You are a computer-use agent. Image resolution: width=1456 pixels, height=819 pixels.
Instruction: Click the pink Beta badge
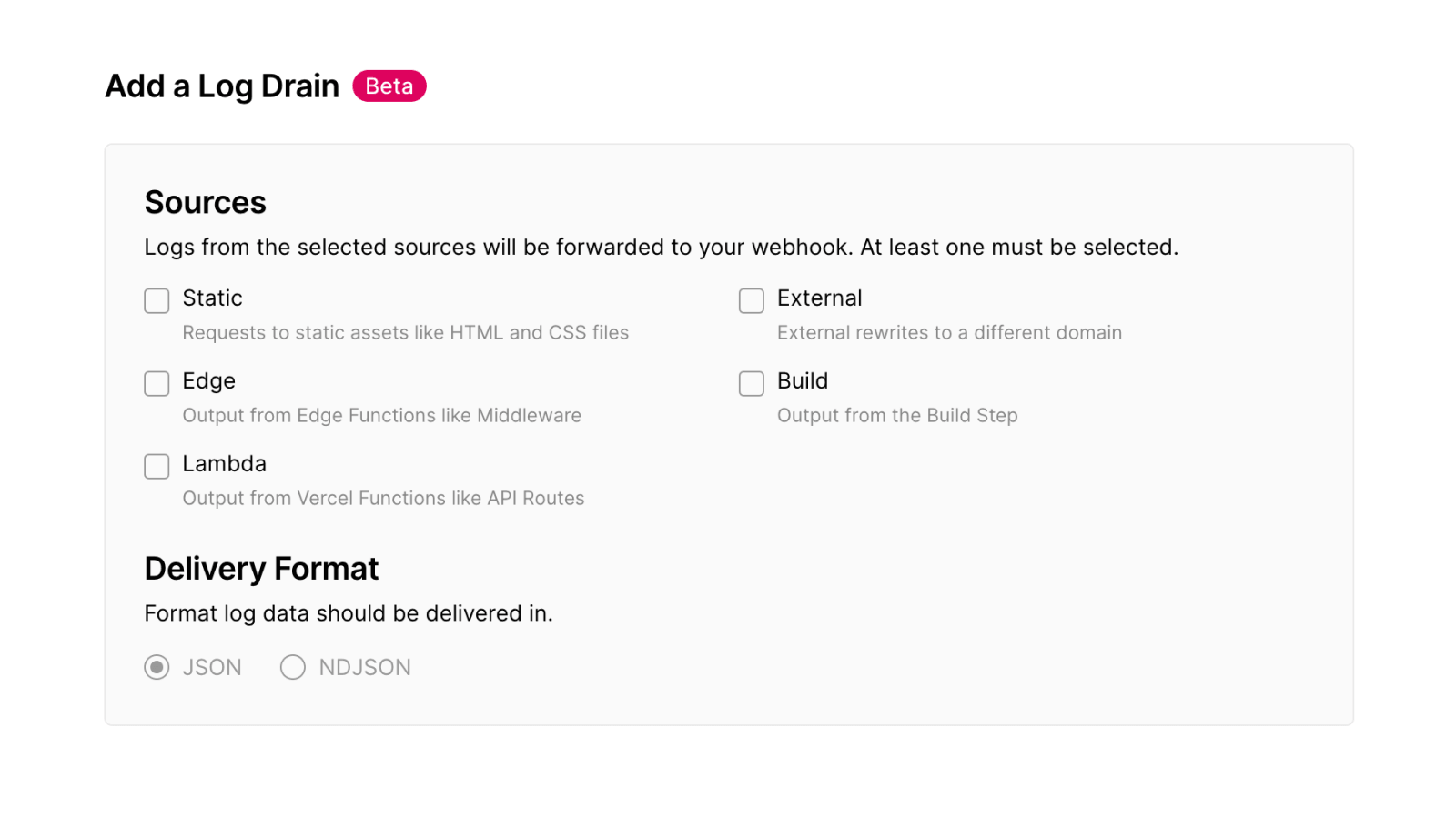389,86
